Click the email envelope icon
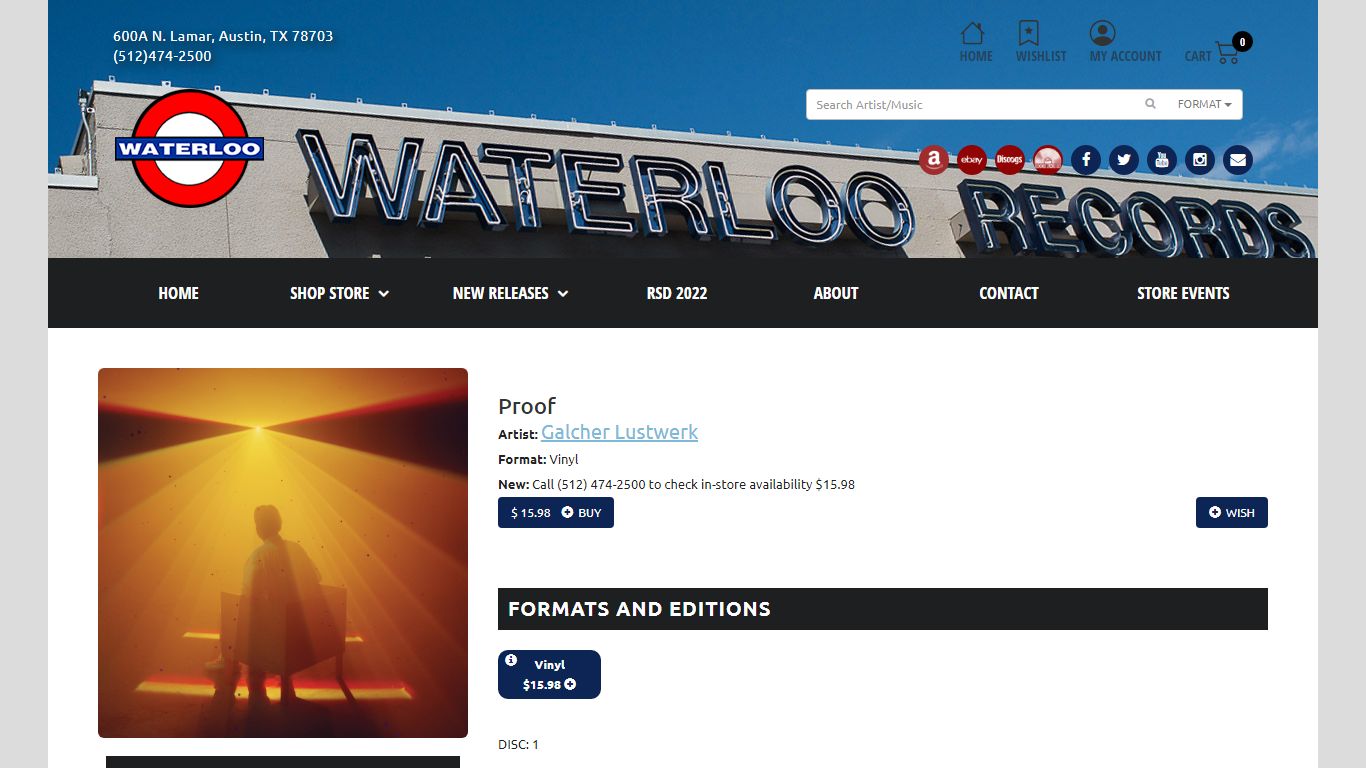The height and width of the screenshot is (768, 1366). click(1237, 160)
